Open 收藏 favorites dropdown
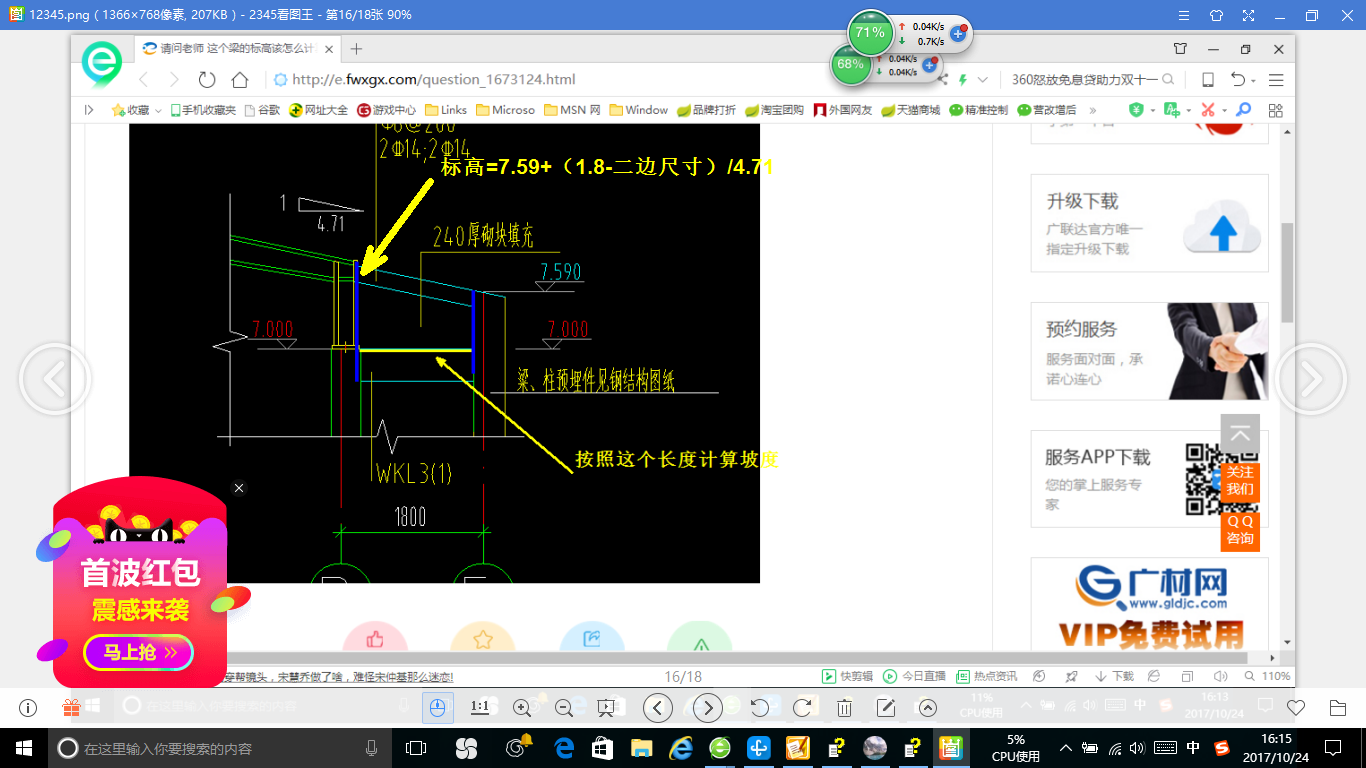1366x768 pixels. (136, 110)
